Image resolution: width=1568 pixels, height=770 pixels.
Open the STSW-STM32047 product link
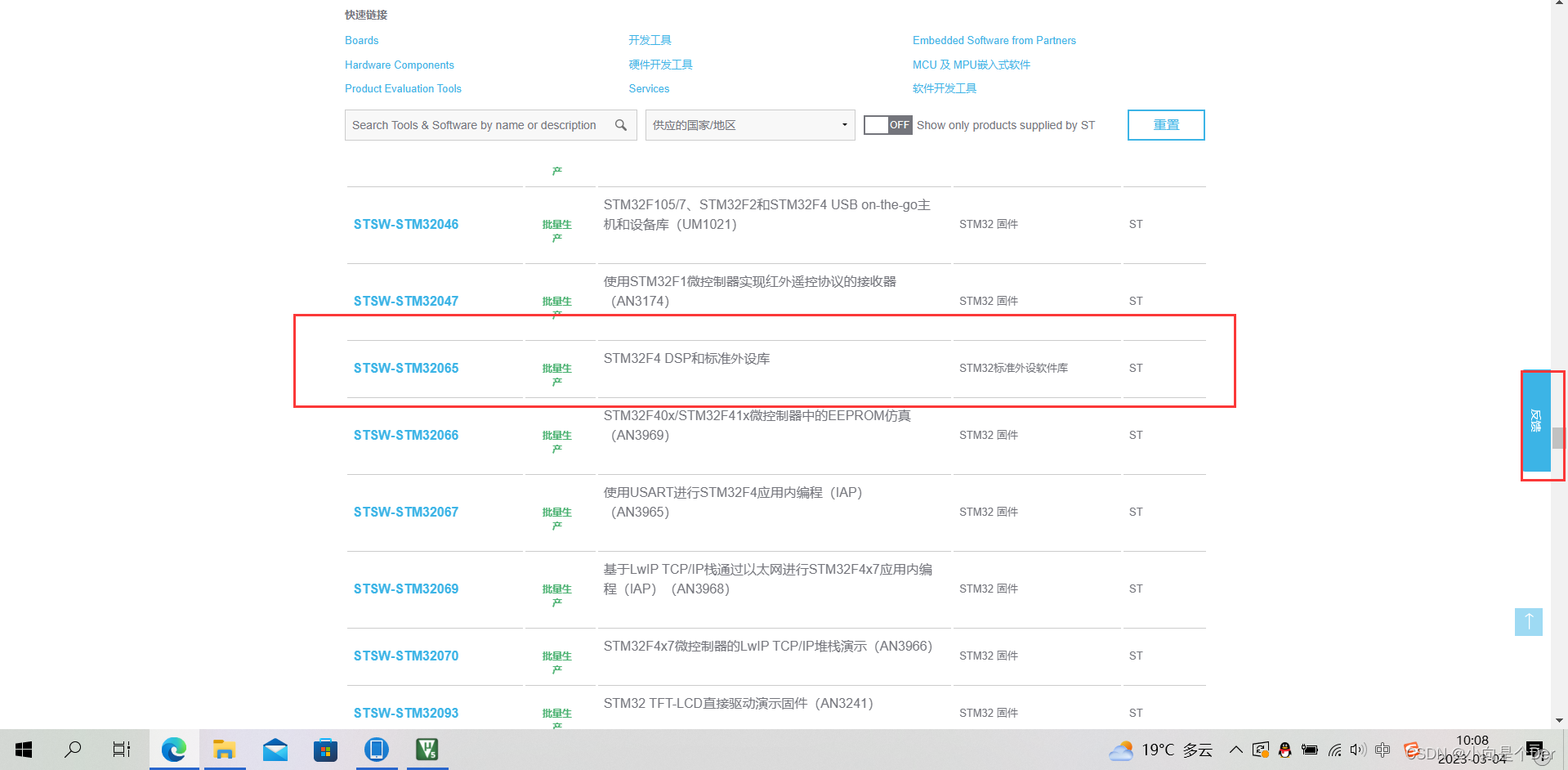(406, 301)
